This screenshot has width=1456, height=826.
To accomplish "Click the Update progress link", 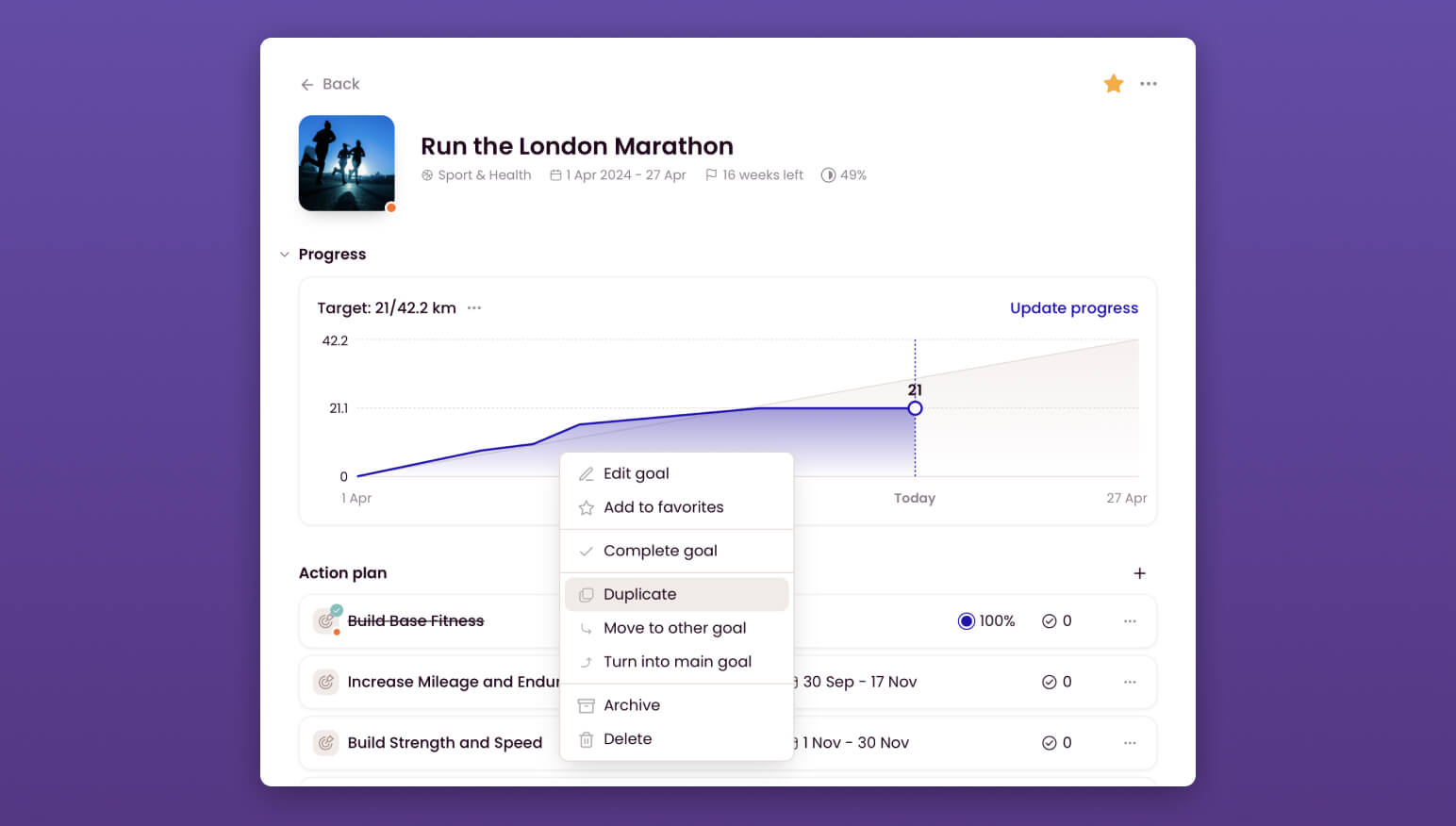I will click(1074, 308).
